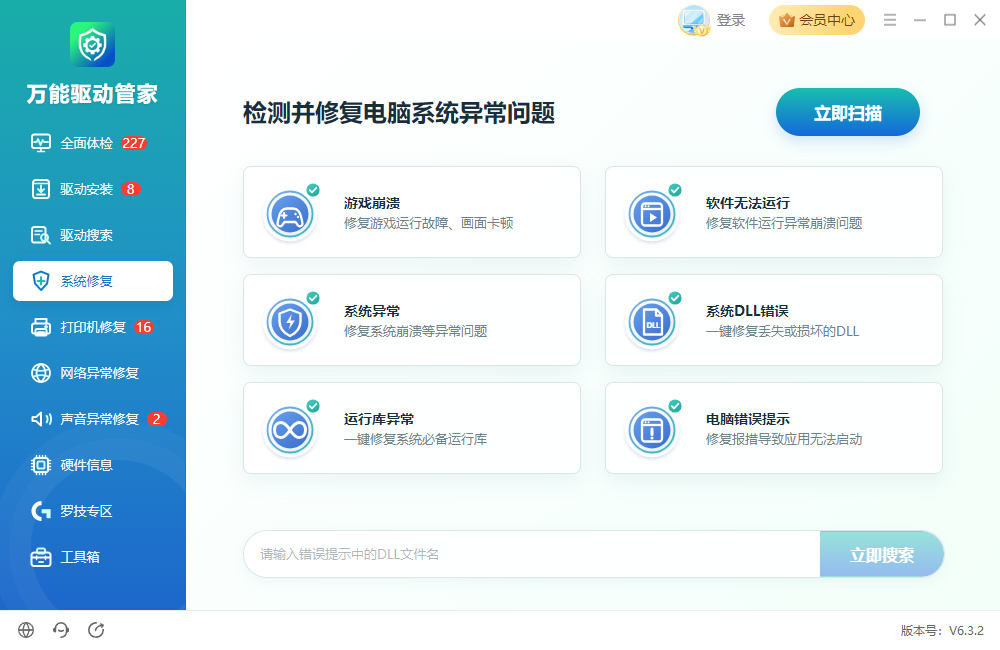Toggle 软件无法运行 checkmark

pos(675,190)
